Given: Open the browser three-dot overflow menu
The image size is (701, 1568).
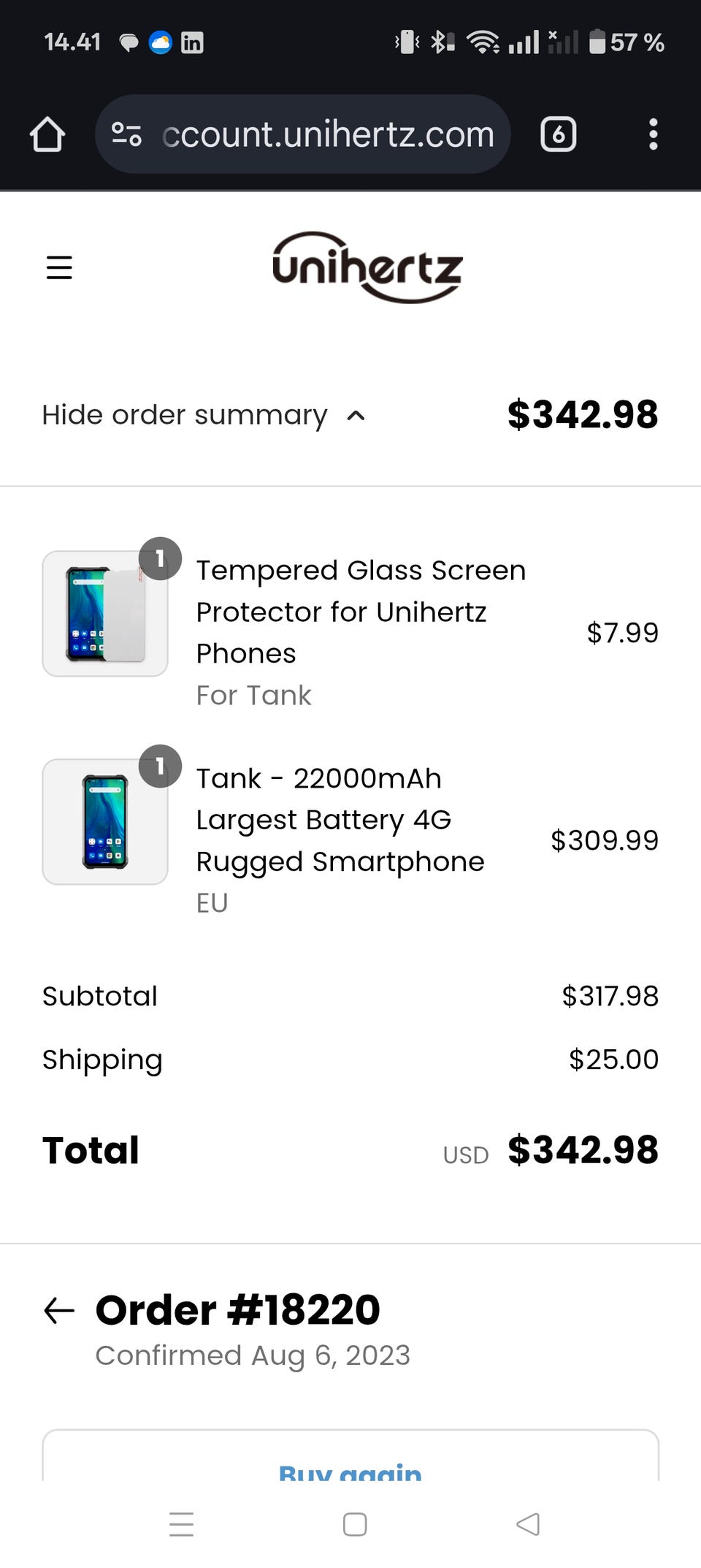Looking at the screenshot, I should click(653, 134).
